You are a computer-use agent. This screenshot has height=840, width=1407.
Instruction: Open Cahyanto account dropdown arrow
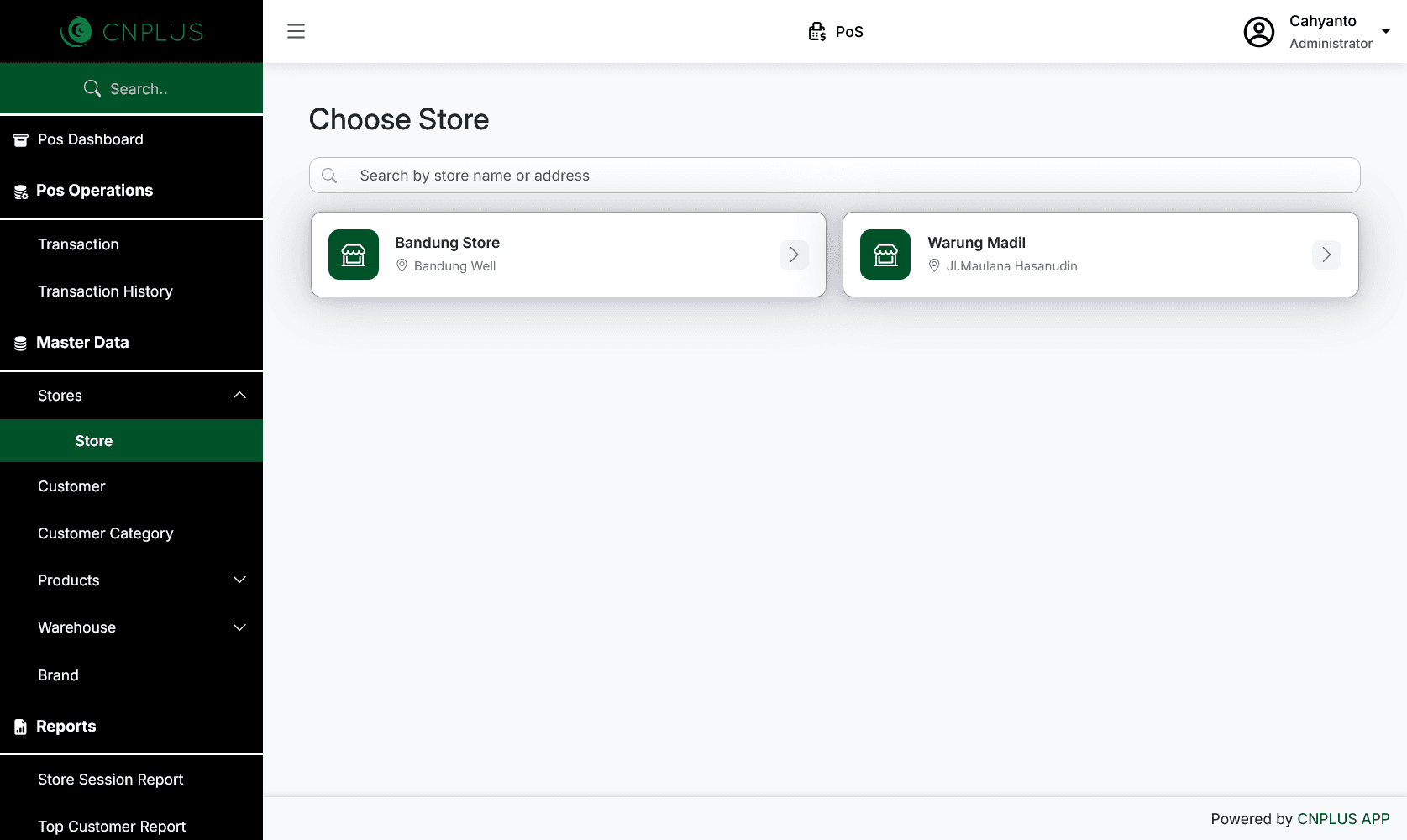click(1386, 32)
